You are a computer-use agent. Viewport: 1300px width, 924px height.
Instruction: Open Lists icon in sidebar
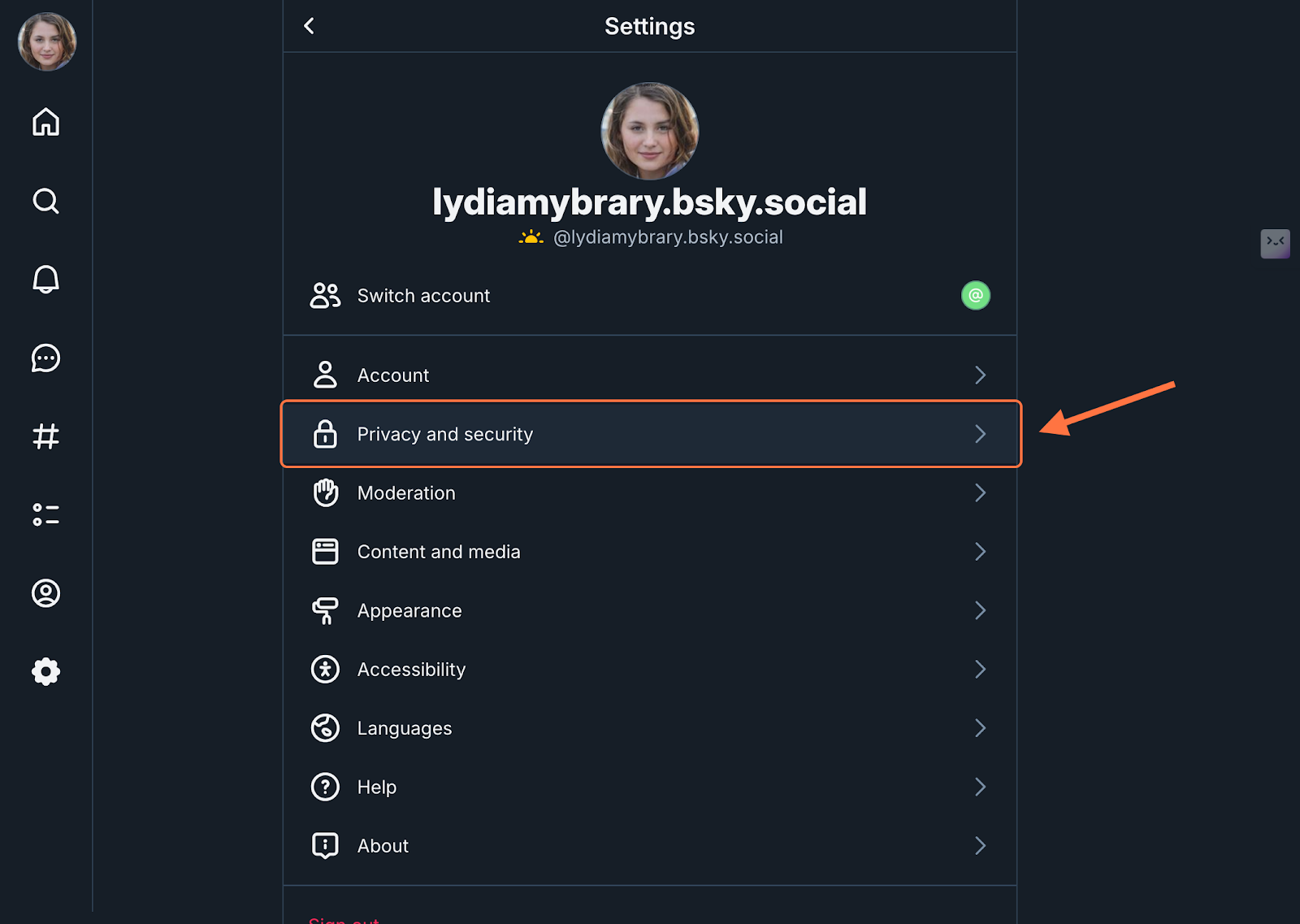pyautogui.click(x=45, y=514)
